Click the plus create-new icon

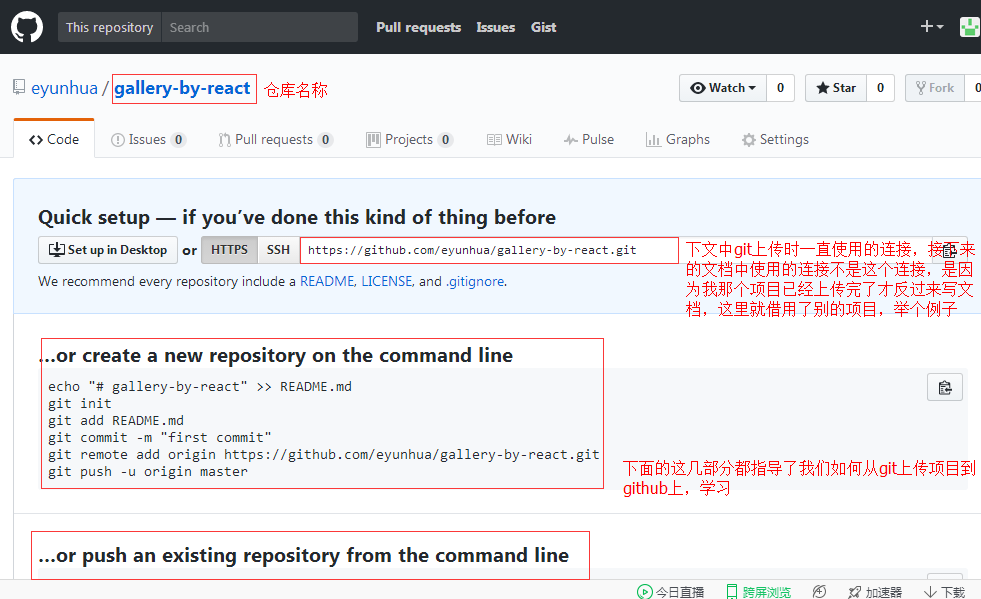tap(932, 26)
